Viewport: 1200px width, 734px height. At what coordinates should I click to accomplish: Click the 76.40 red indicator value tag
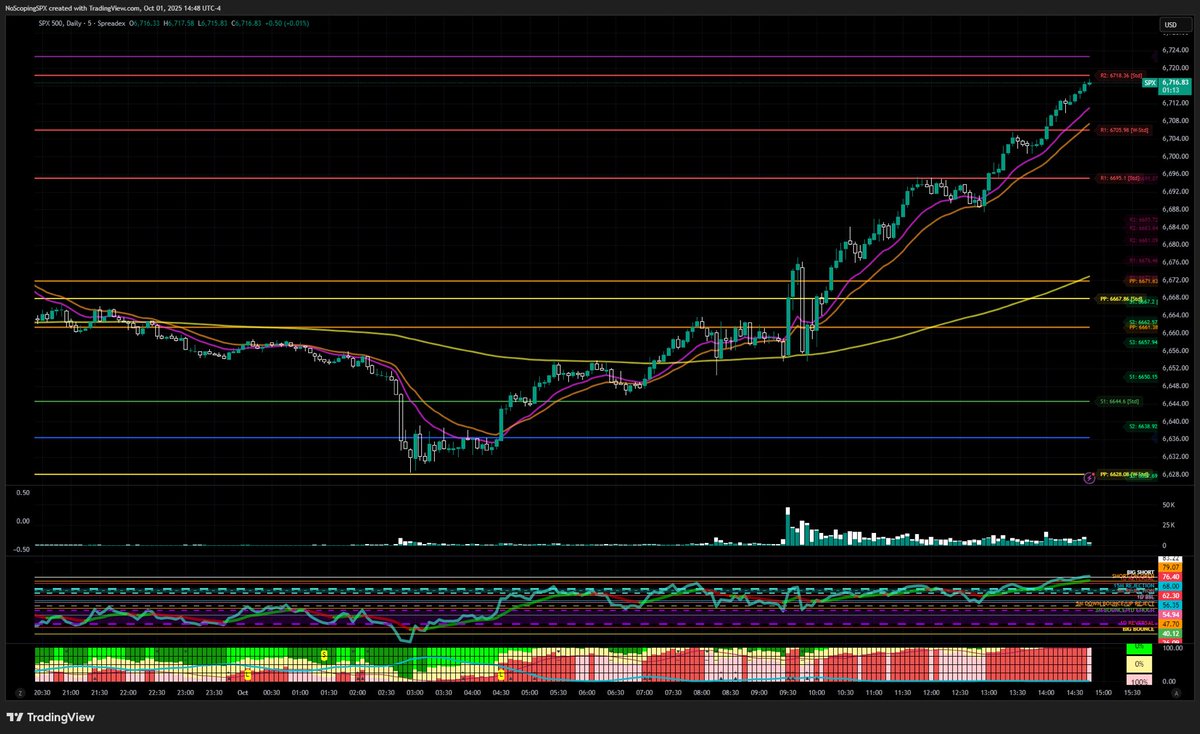tap(1171, 577)
